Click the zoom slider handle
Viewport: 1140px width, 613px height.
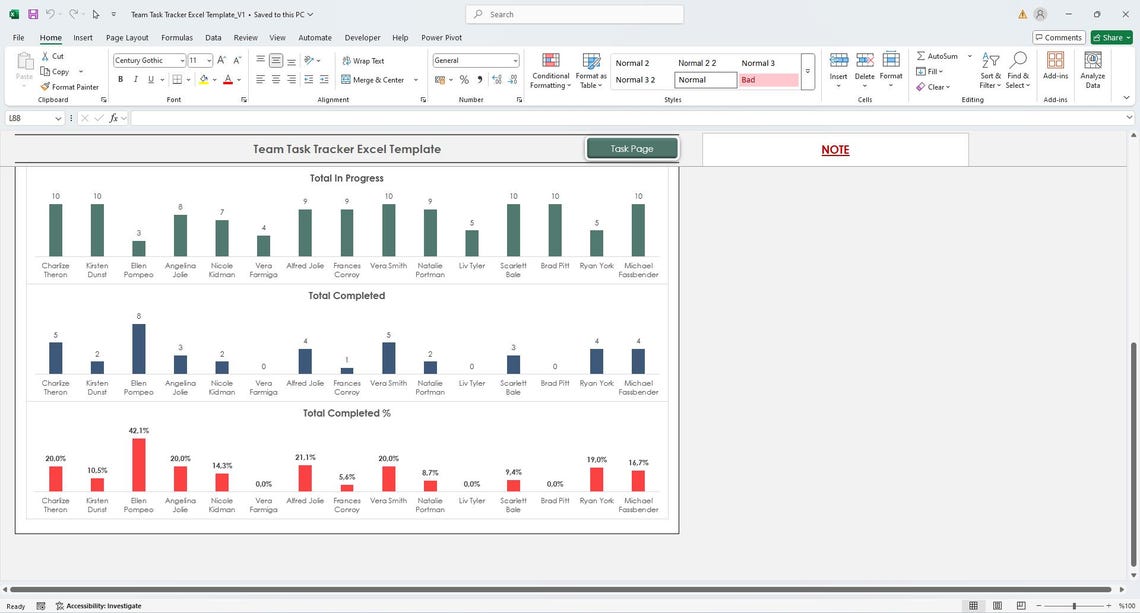coord(1074,606)
